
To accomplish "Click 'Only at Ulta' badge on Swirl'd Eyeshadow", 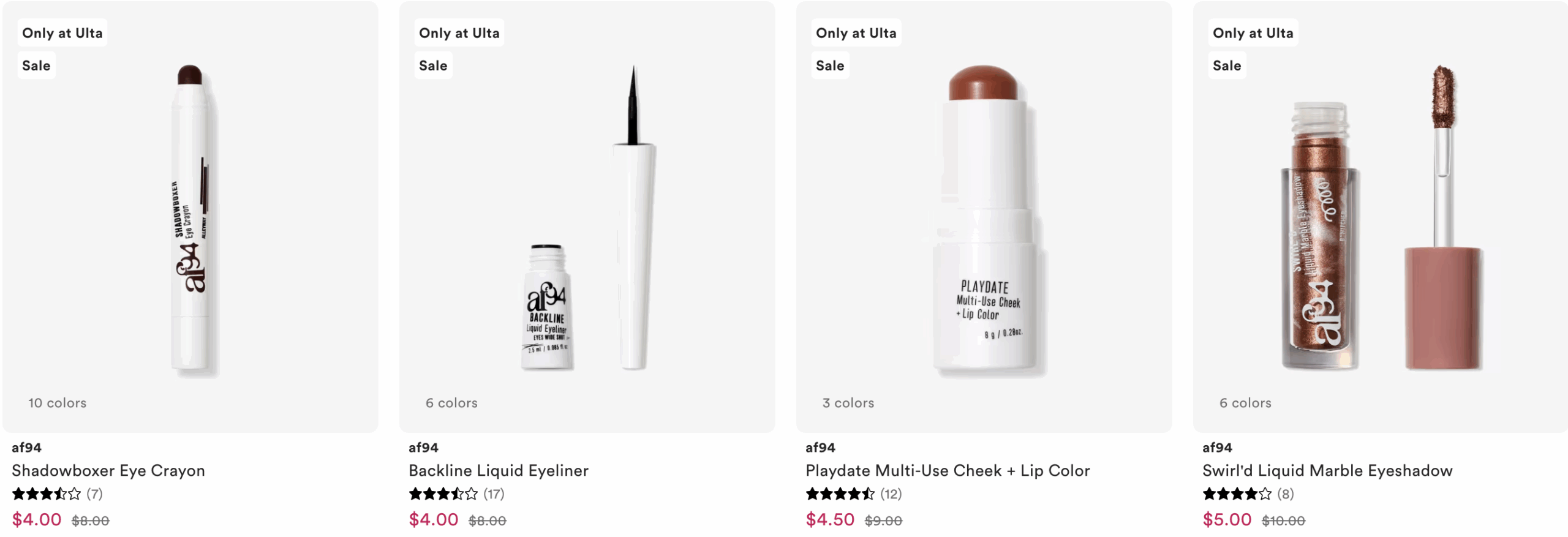I will point(1253,33).
